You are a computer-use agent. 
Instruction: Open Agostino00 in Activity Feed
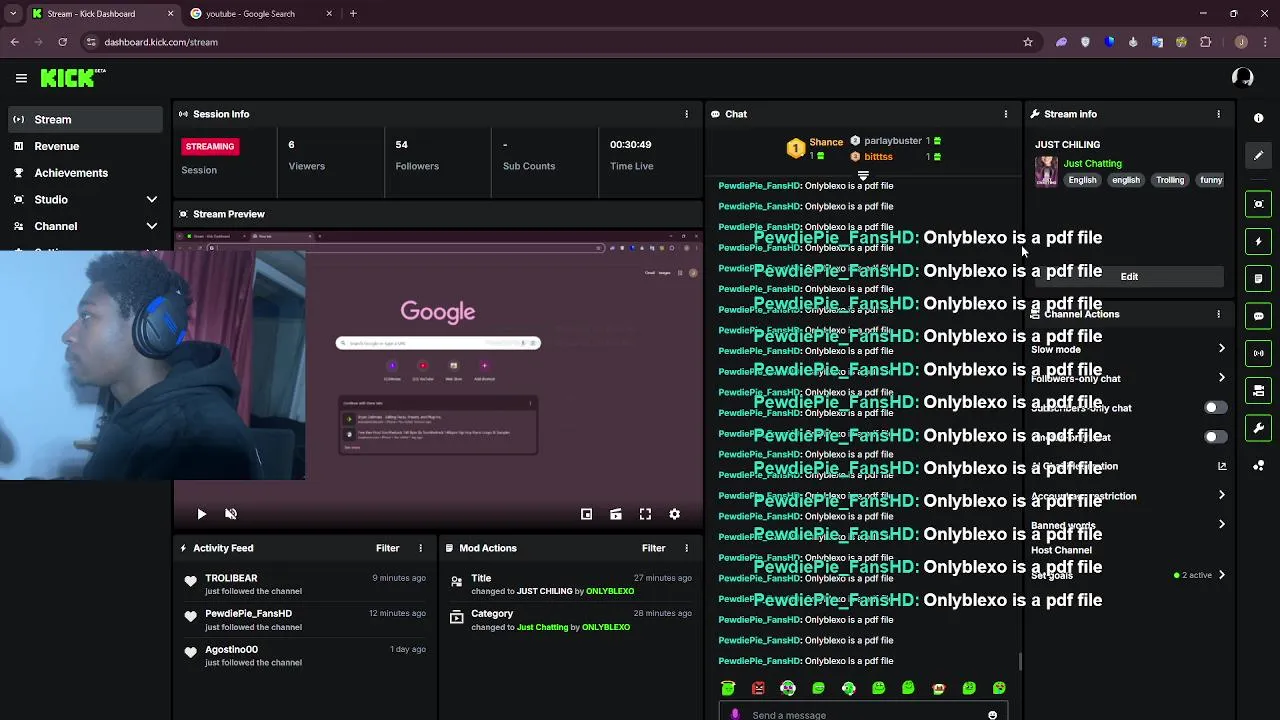(231, 650)
